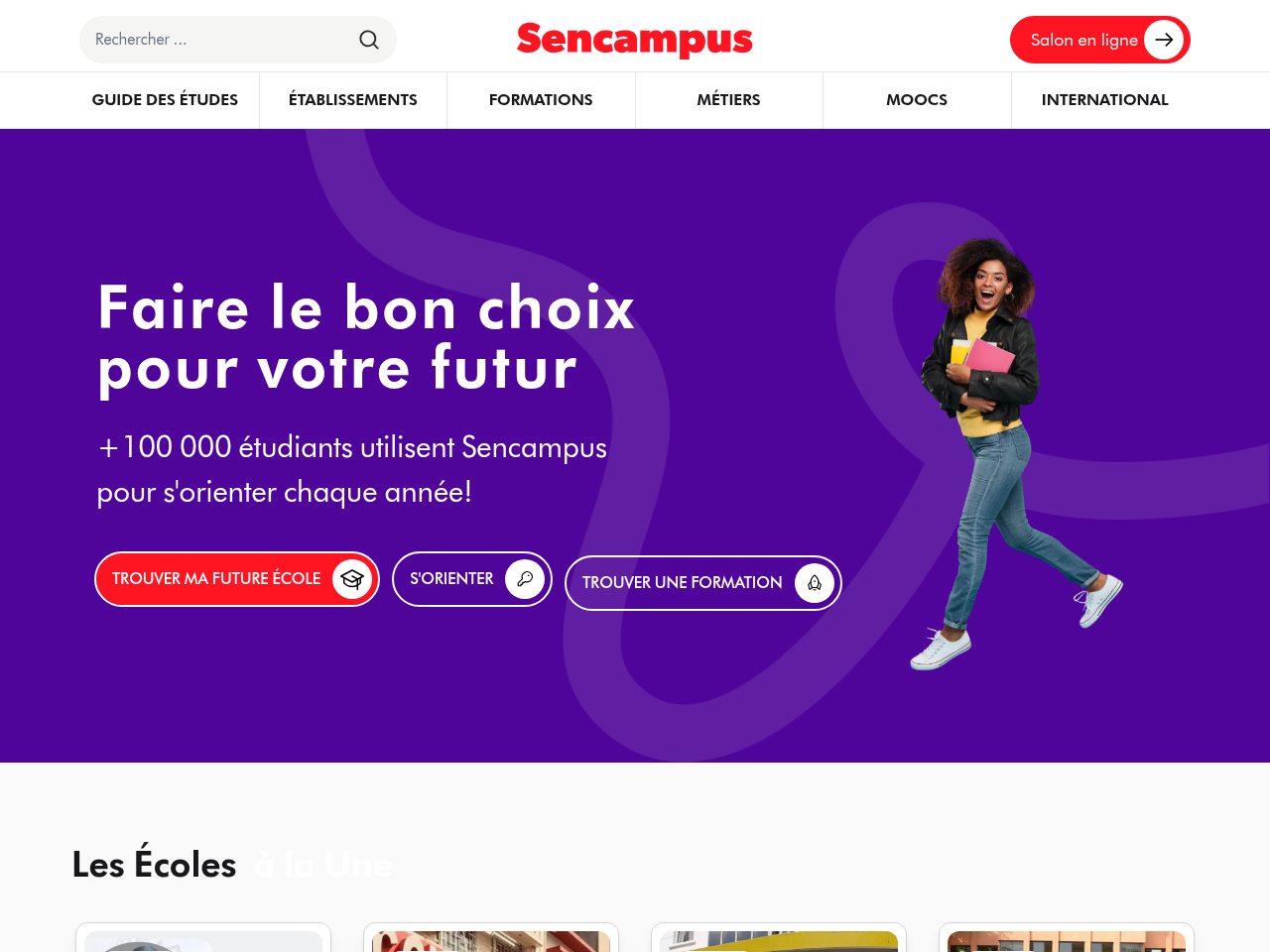The image size is (1270, 952).
Task: Select the International menu item
Action: pyautogui.click(x=1105, y=100)
